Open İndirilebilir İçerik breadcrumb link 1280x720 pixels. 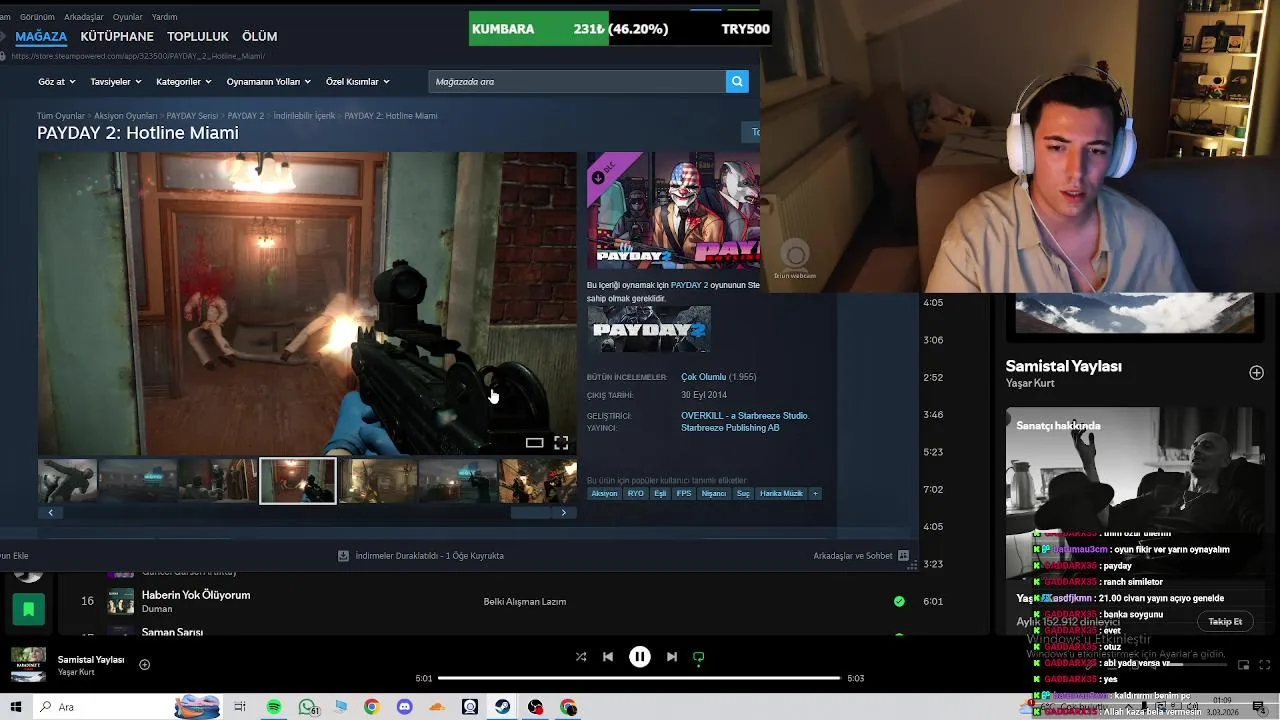click(x=304, y=116)
